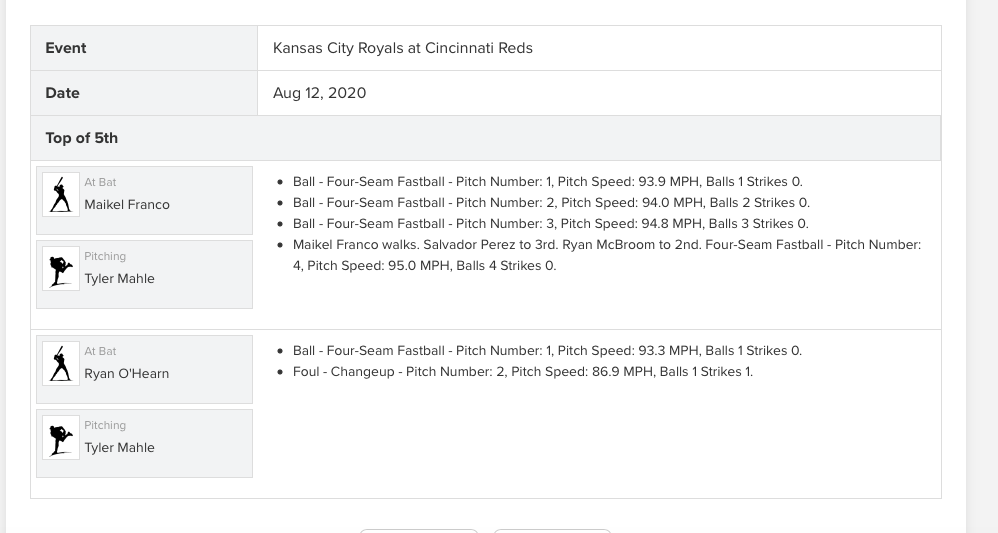The height and width of the screenshot is (533, 998).
Task: Click the Aug 12, 2020 date value
Action: pos(320,93)
